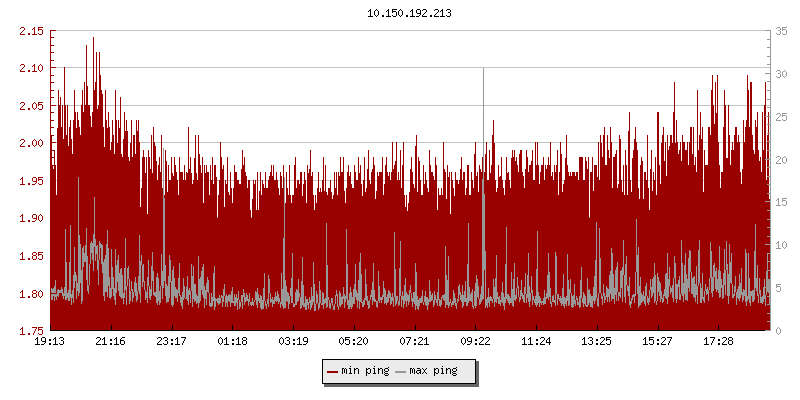Click the 2.15 value on left axis
This screenshot has height=400, width=800.
click(32, 31)
